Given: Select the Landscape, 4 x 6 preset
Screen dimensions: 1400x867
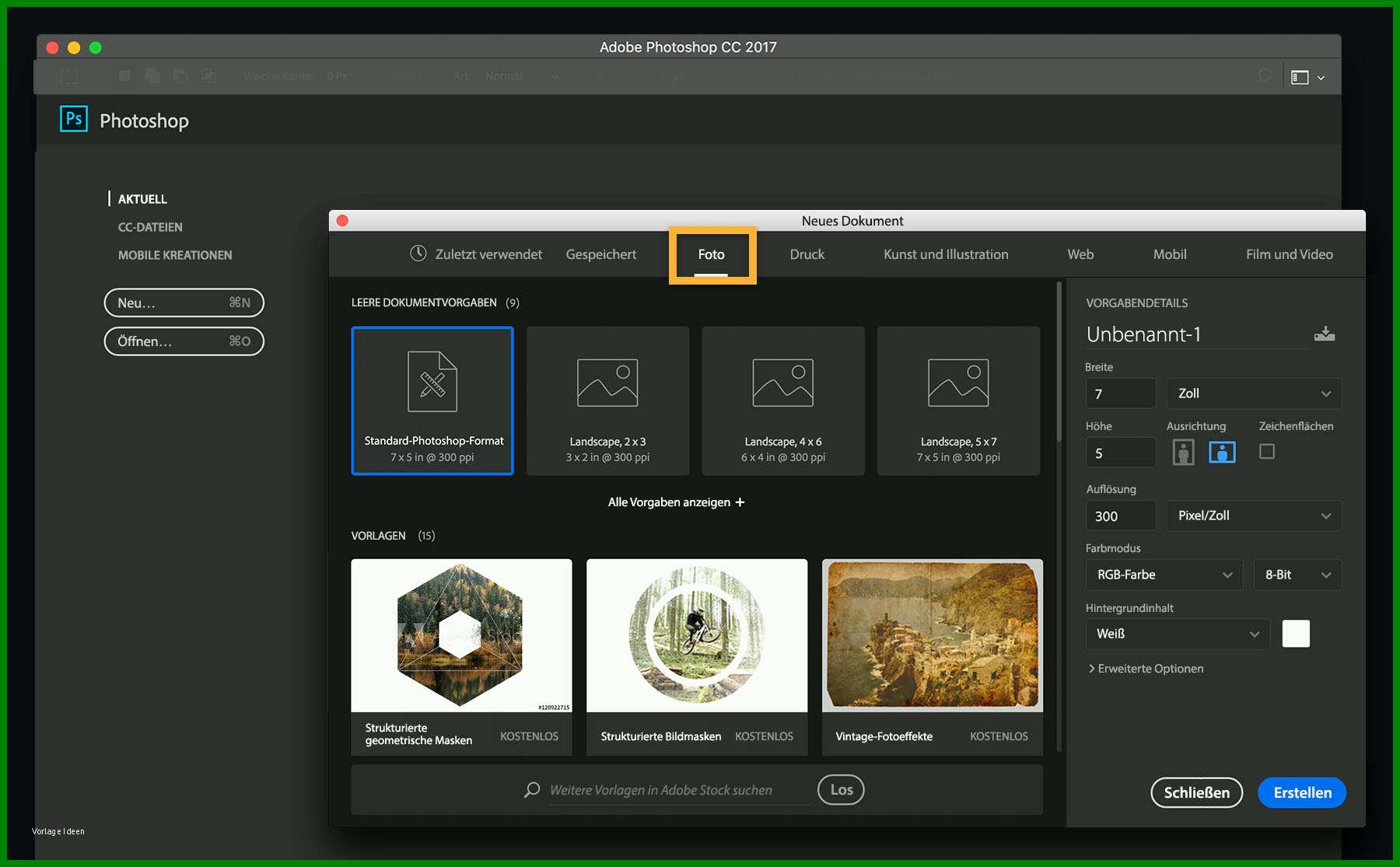Looking at the screenshot, I should 783,400.
